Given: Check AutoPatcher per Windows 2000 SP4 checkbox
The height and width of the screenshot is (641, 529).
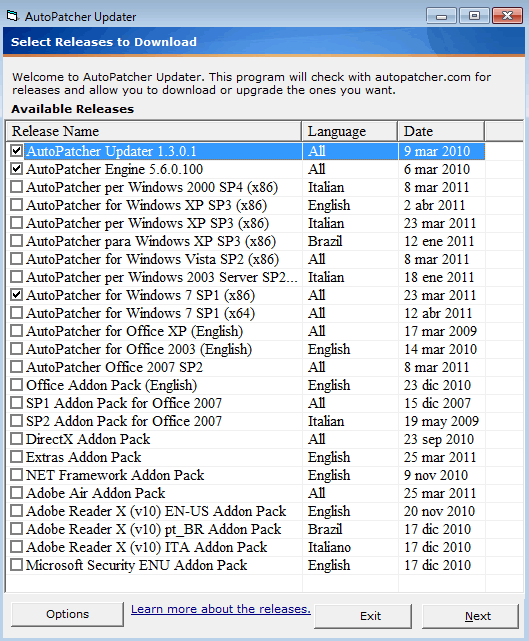Looking at the screenshot, I should 16,187.
